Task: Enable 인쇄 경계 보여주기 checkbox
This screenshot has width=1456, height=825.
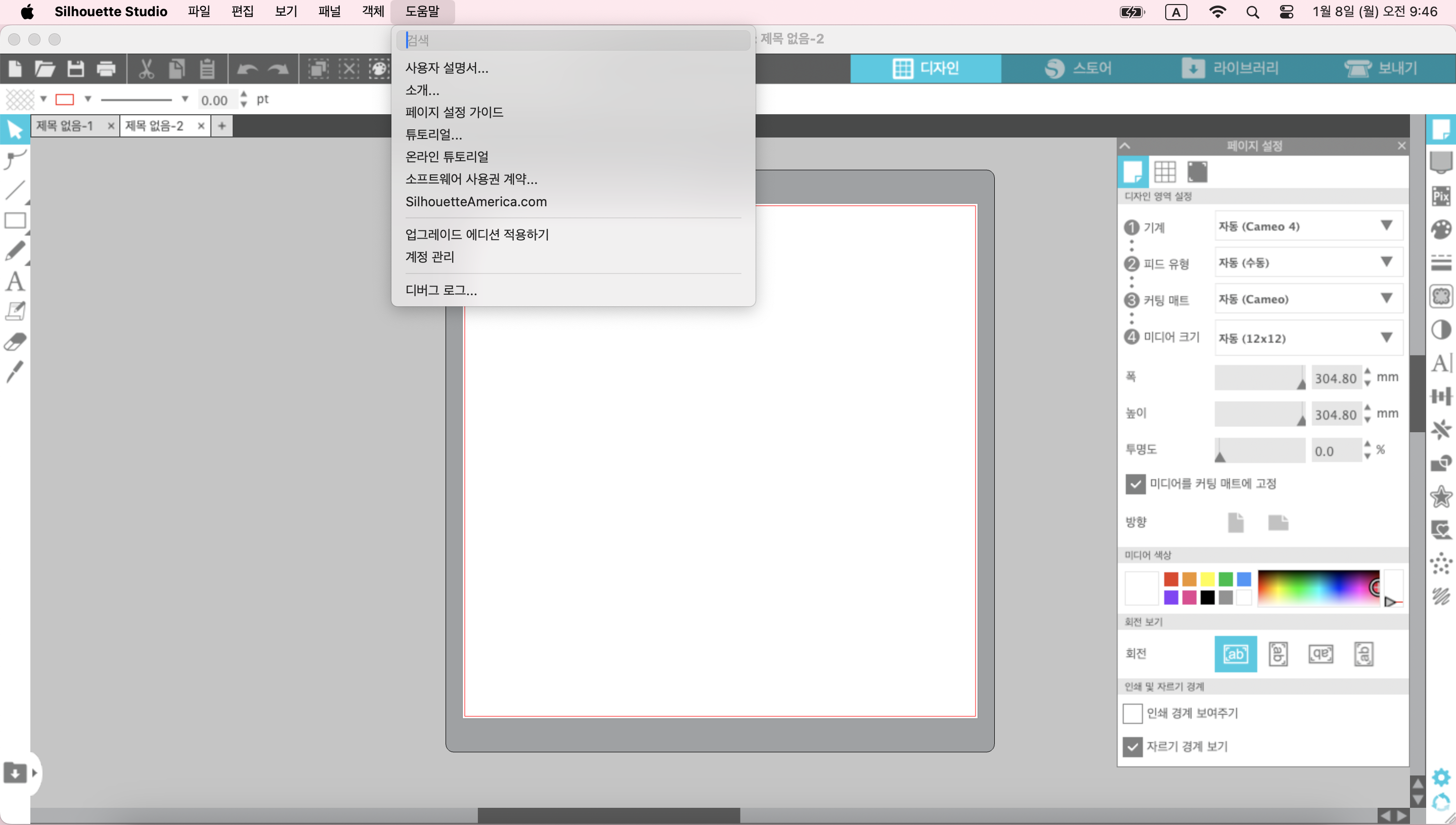Action: coord(1132,713)
